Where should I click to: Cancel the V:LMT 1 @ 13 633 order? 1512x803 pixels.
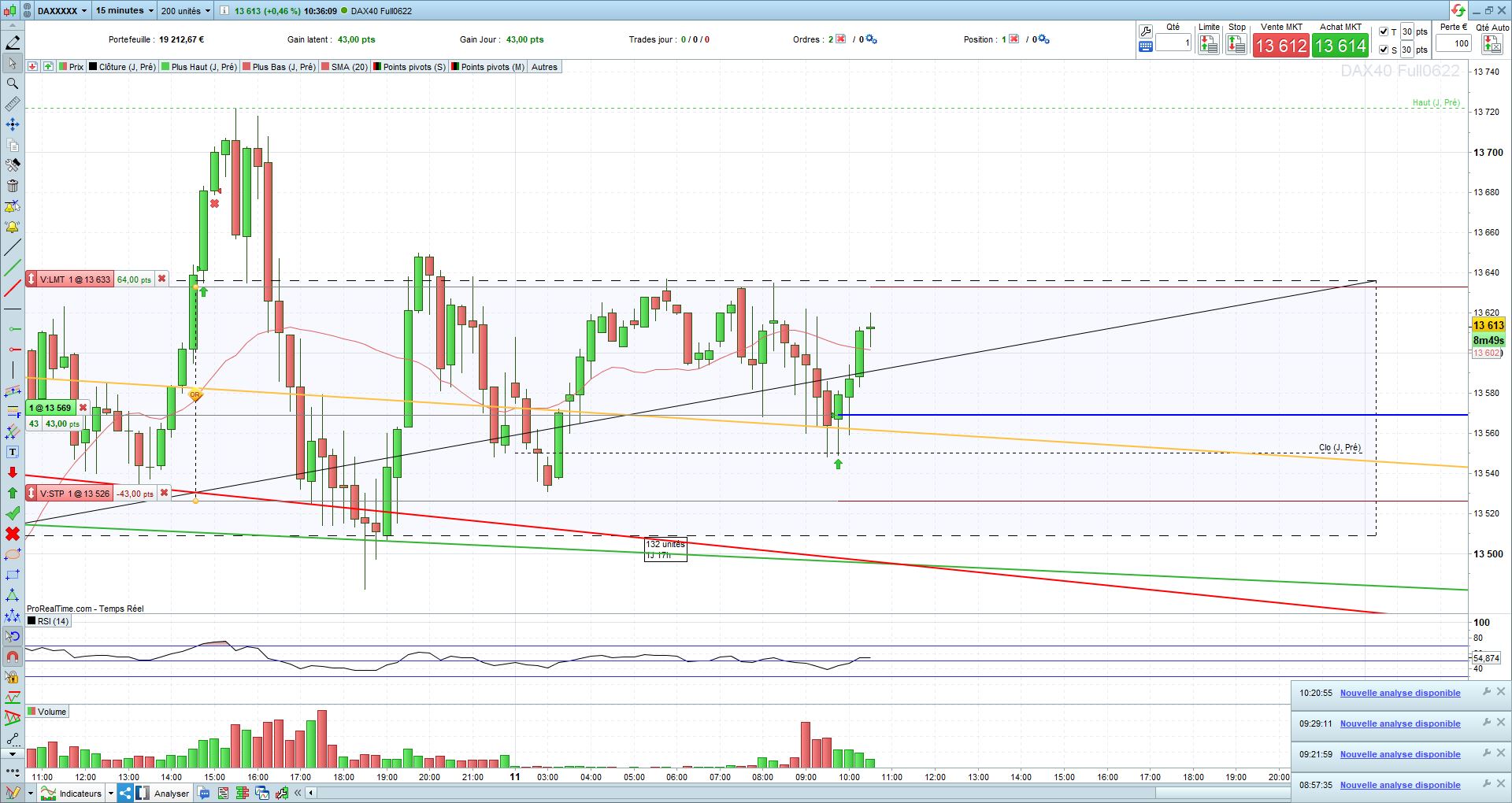(x=161, y=279)
